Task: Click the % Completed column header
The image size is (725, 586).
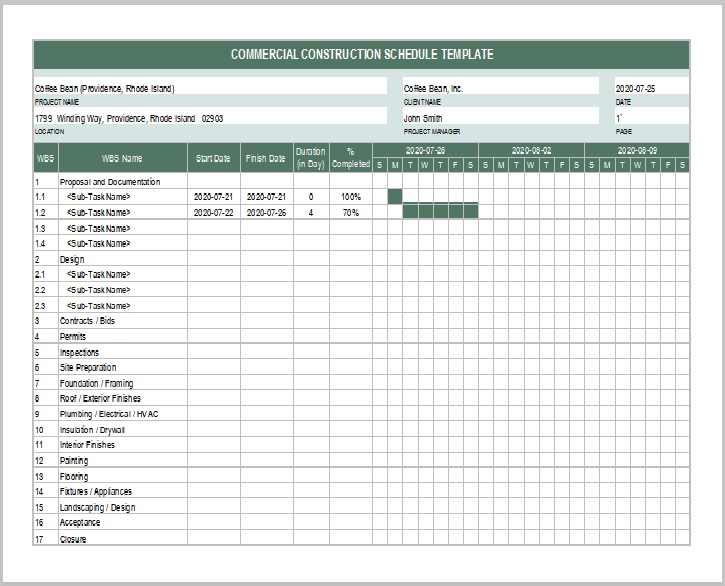Action: point(350,158)
